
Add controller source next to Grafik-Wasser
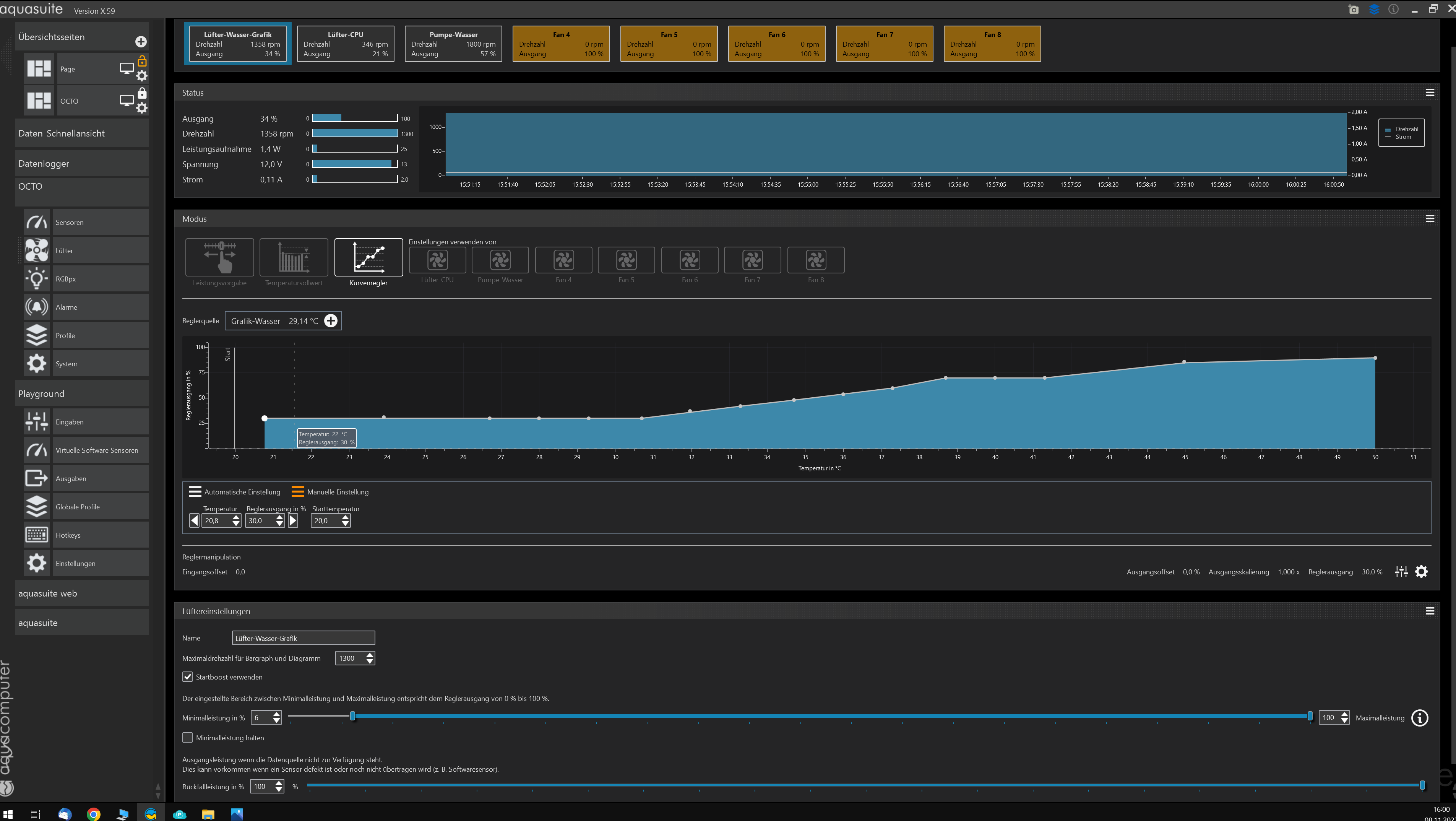(x=331, y=320)
